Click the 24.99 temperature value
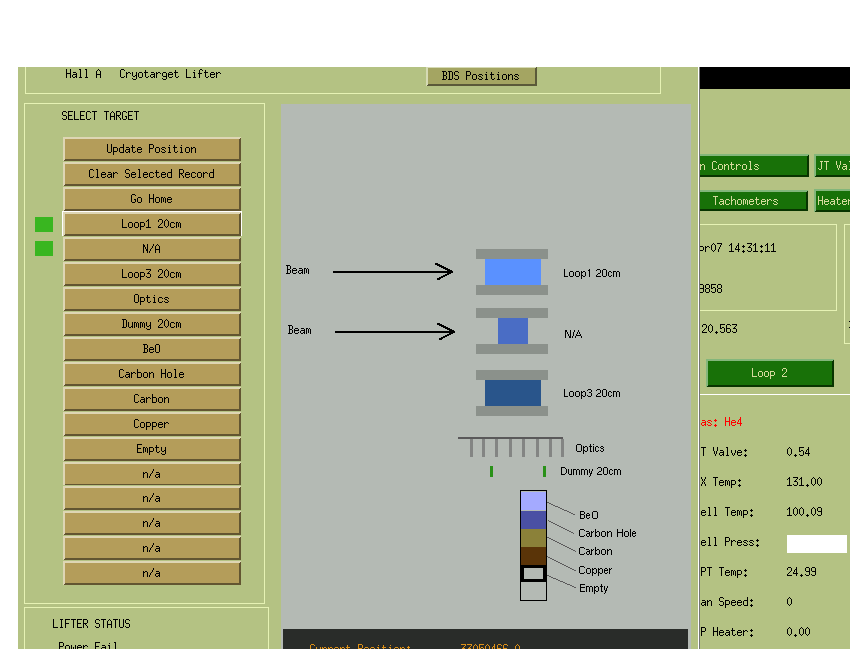The height and width of the screenshot is (649, 850). coord(801,572)
